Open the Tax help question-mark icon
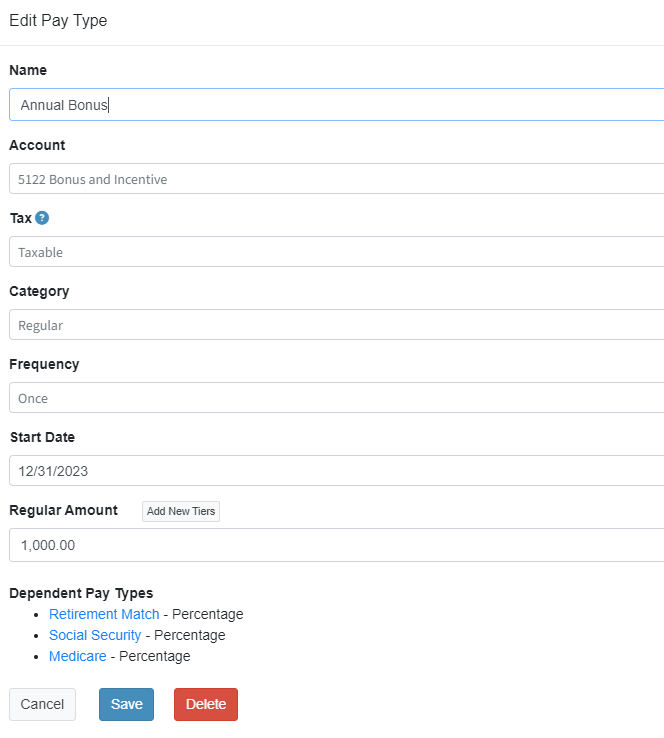Screen dimensions: 664x738 pos(42,218)
